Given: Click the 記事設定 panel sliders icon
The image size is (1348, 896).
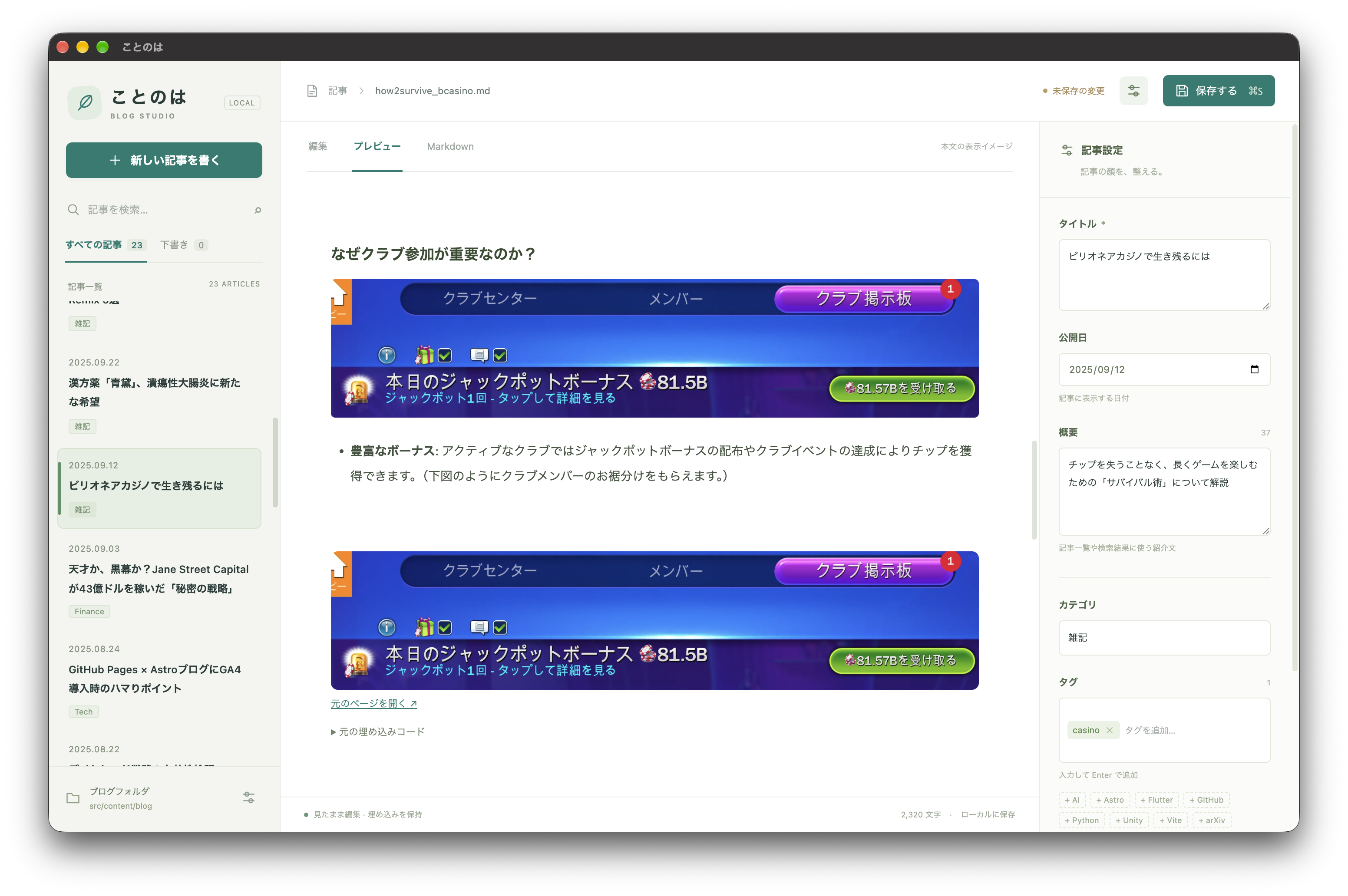Looking at the screenshot, I should 1067,150.
